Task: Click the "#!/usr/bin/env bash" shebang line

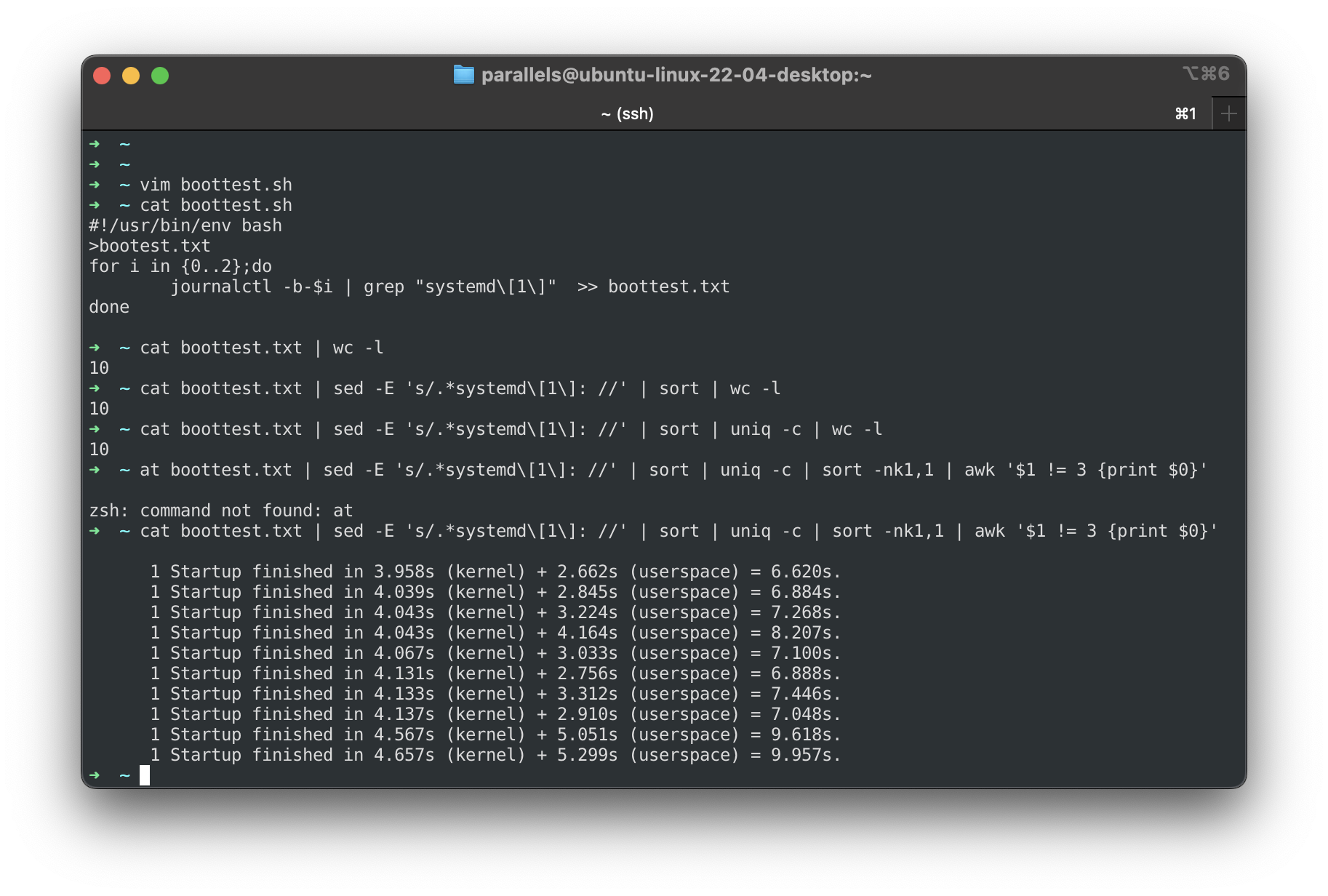Action: coord(185,225)
